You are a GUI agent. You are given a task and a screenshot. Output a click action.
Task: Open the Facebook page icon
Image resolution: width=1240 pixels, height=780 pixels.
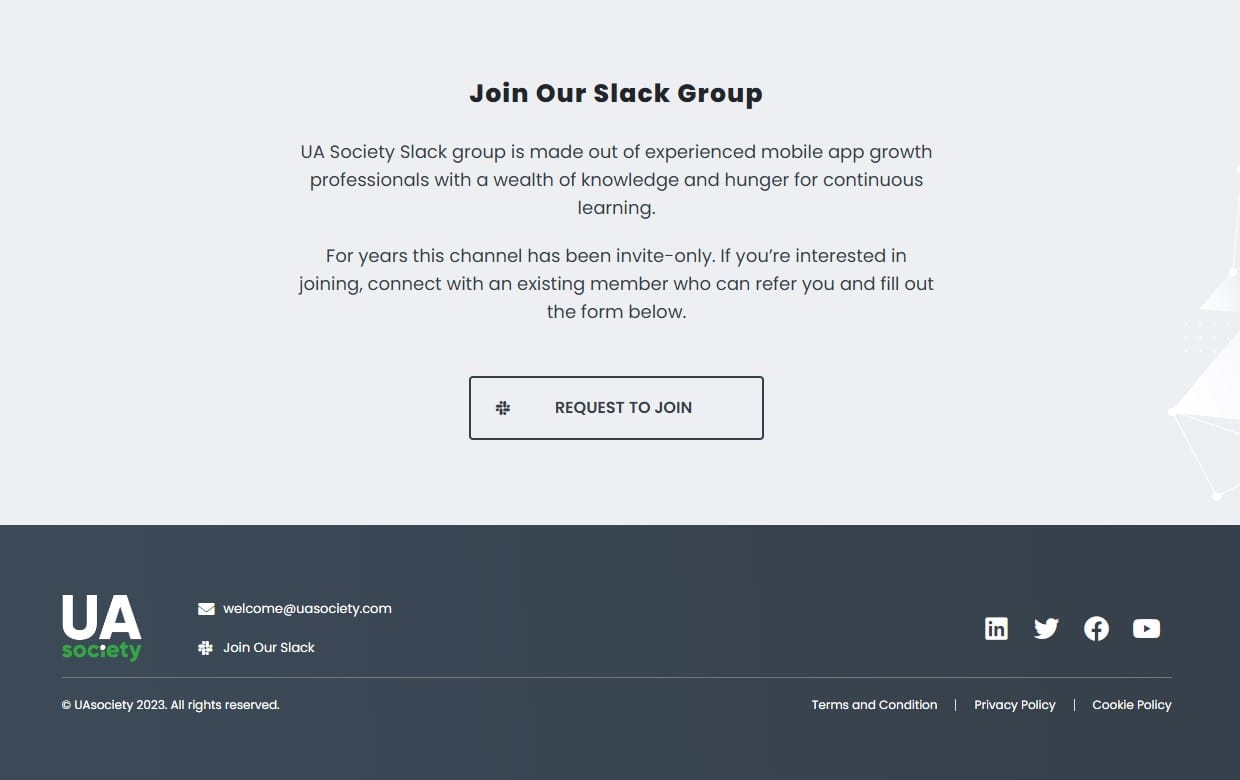pyautogui.click(x=1096, y=628)
